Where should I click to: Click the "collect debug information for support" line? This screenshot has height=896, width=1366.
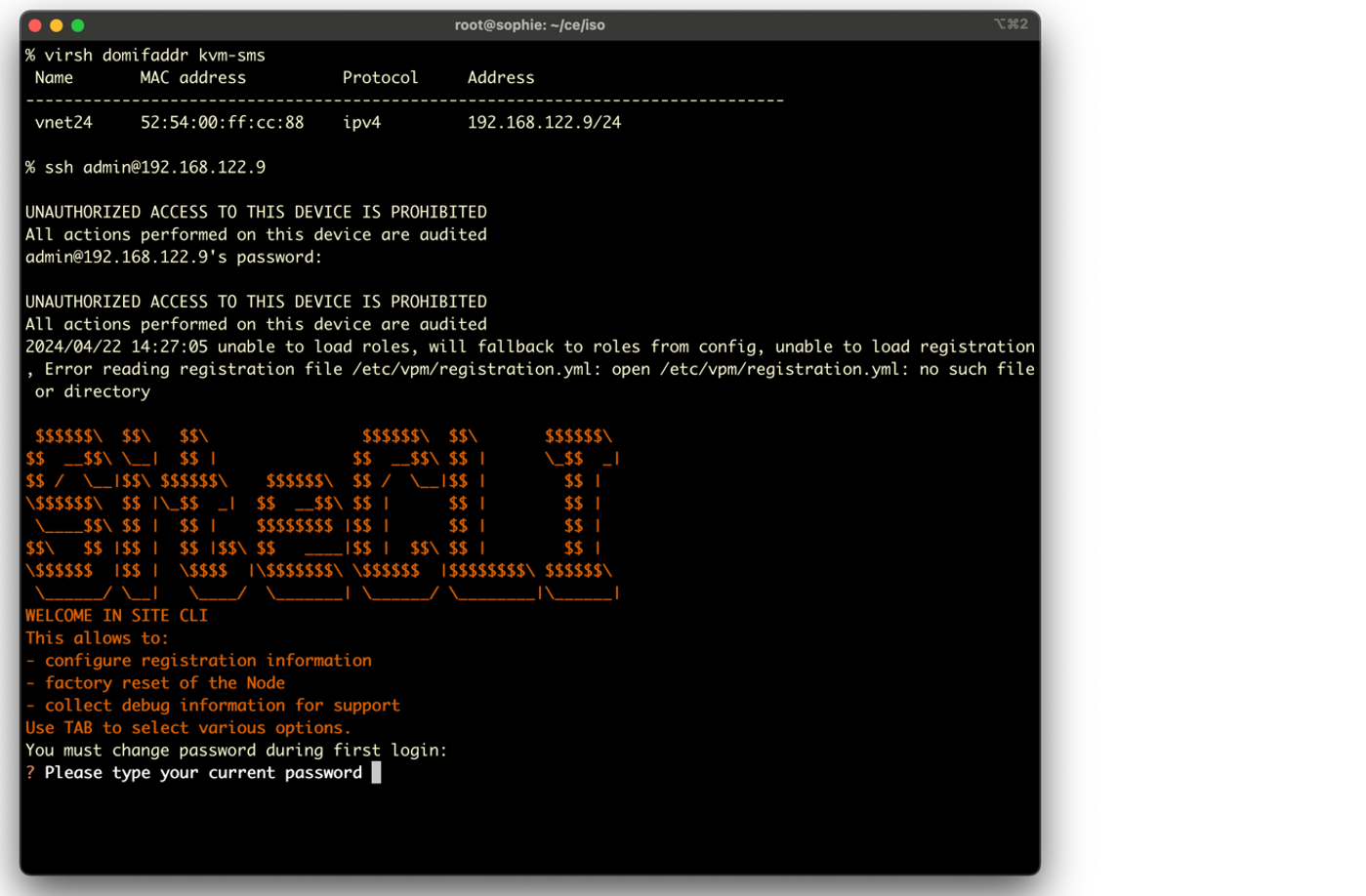(222, 706)
